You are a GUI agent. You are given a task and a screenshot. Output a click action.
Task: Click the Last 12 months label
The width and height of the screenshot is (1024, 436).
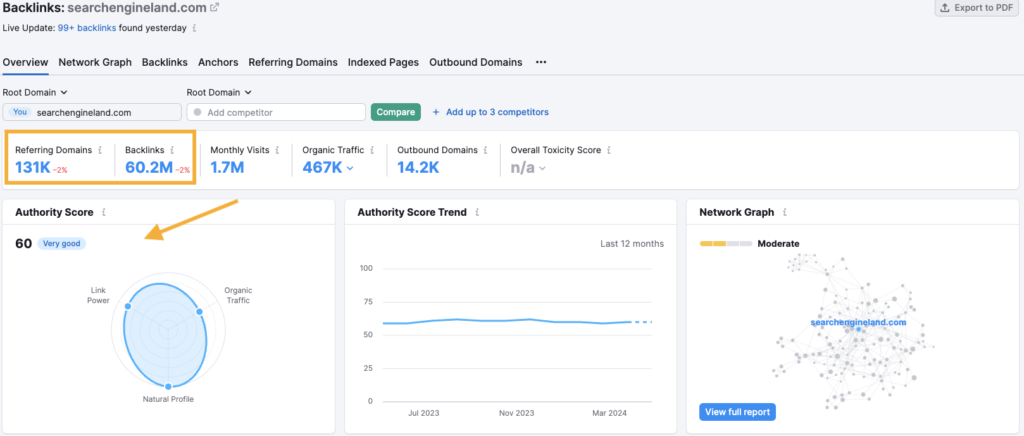pyautogui.click(x=632, y=244)
